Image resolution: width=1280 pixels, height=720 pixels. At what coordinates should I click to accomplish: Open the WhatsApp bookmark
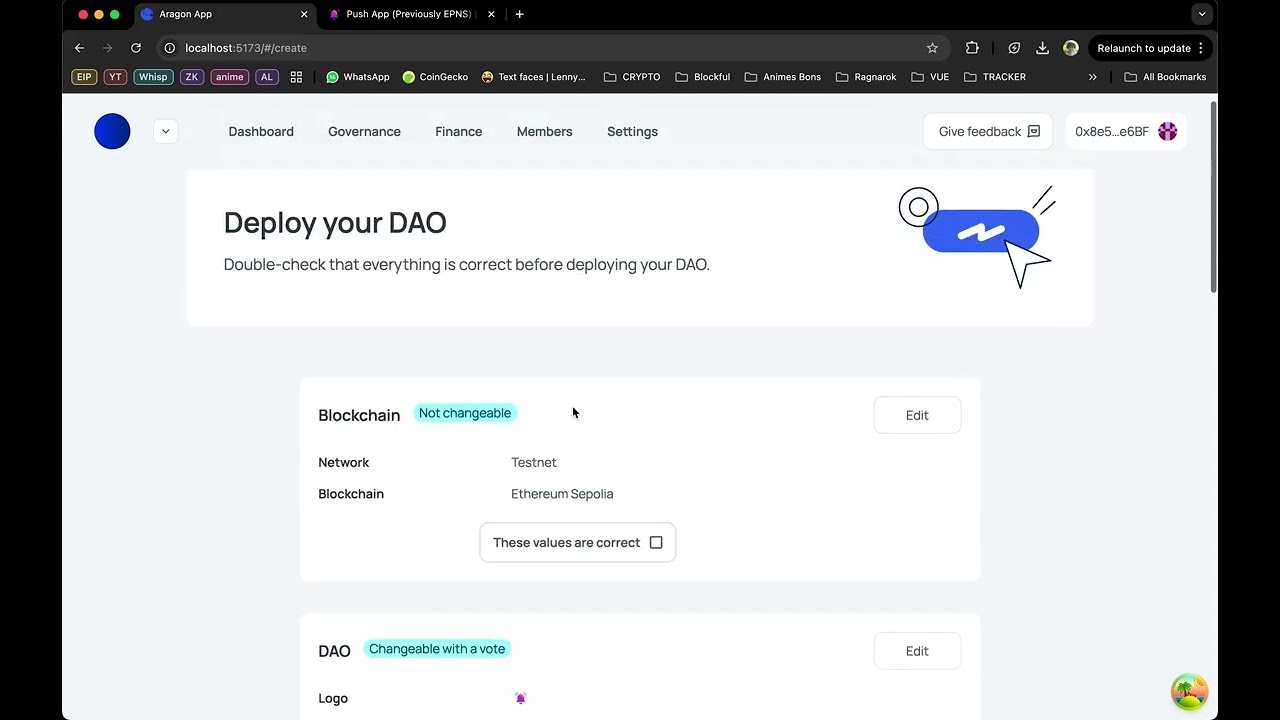pyautogui.click(x=357, y=77)
